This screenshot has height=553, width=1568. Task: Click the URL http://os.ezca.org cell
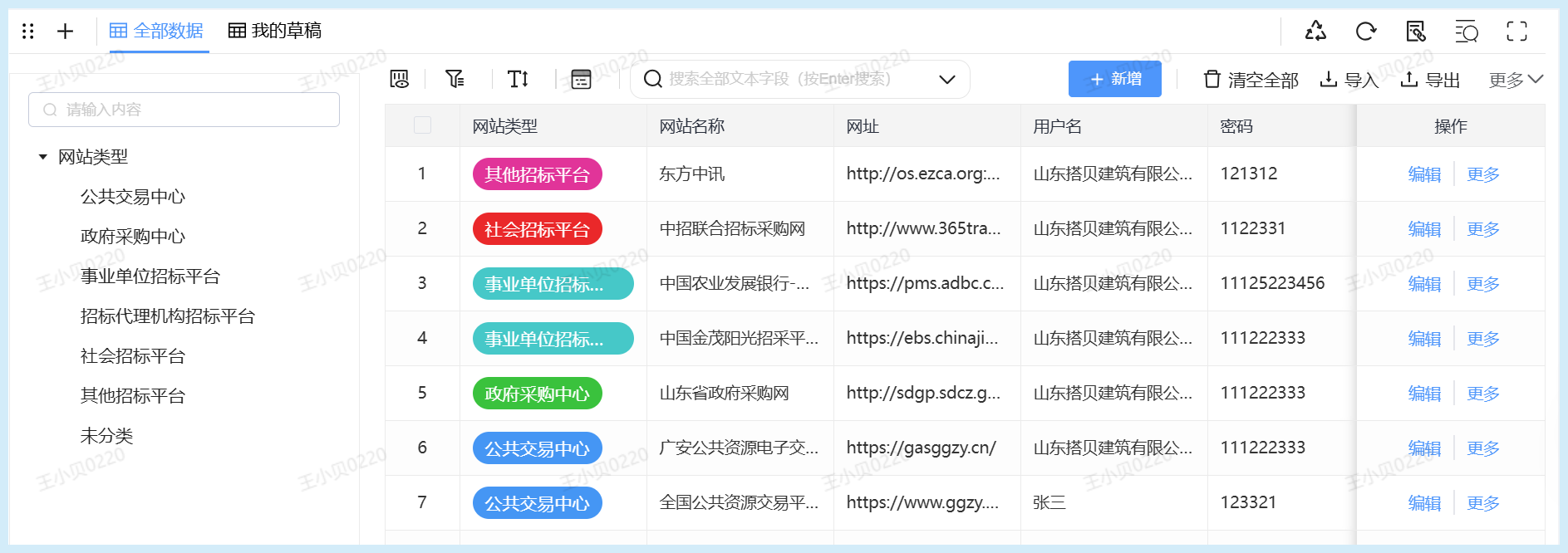tap(927, 174)
